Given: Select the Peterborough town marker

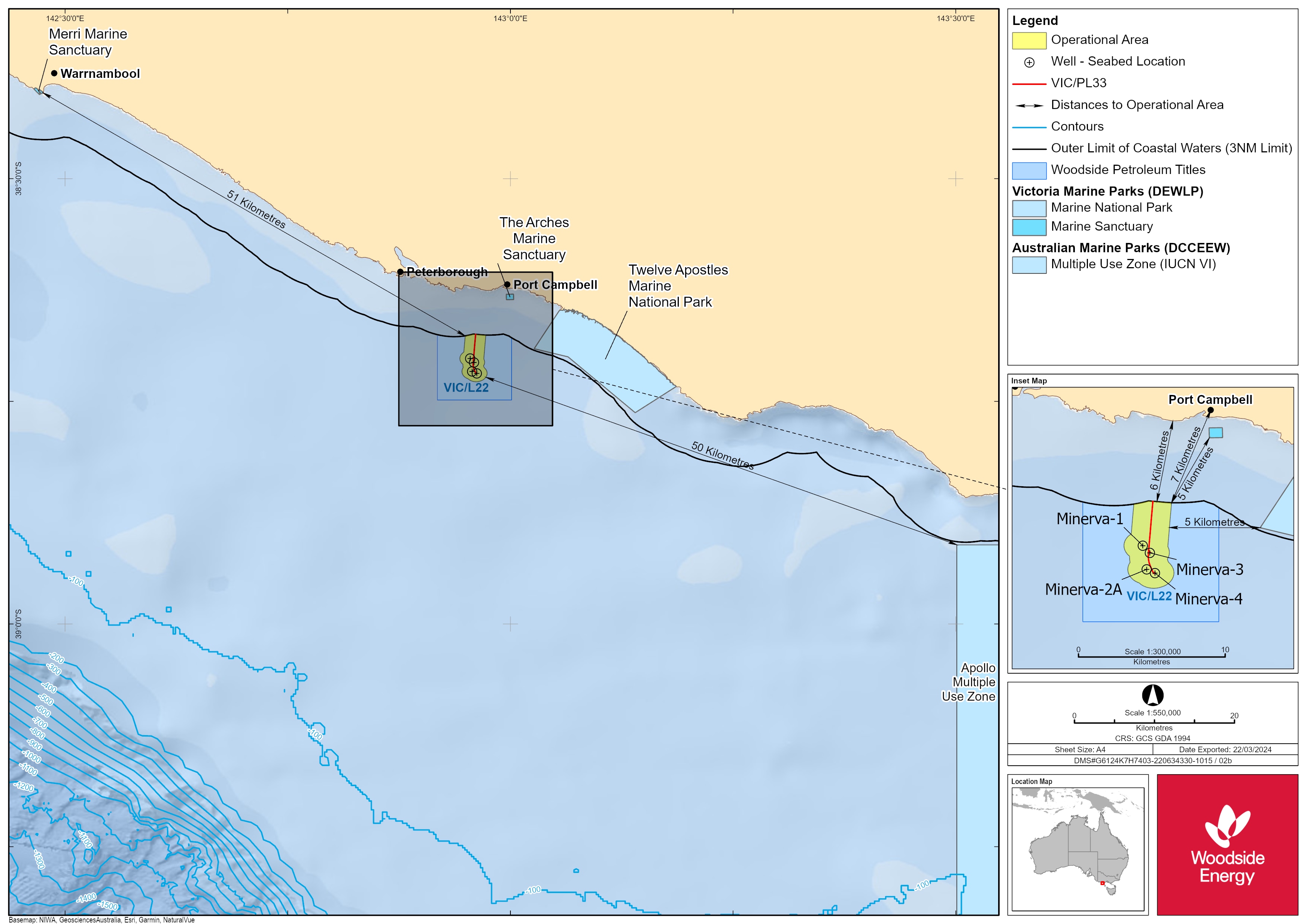Looking at the screenshot, I should (400, 273).
